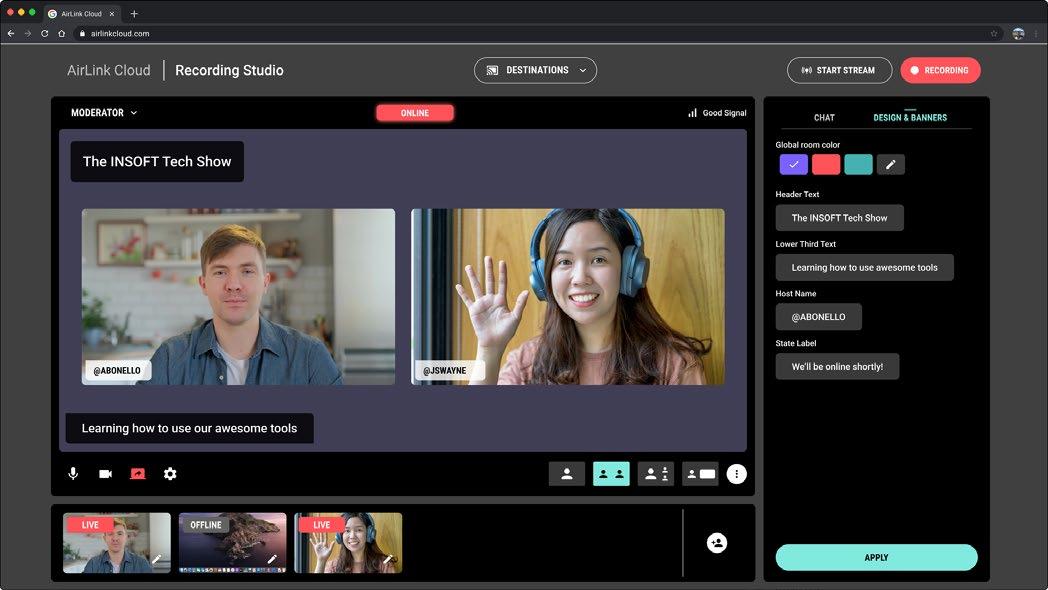Viewport: 1048px width, 590px height.
Task: Open browser profile avatar
Action: pyautogui.click(x=1018, y=33)
